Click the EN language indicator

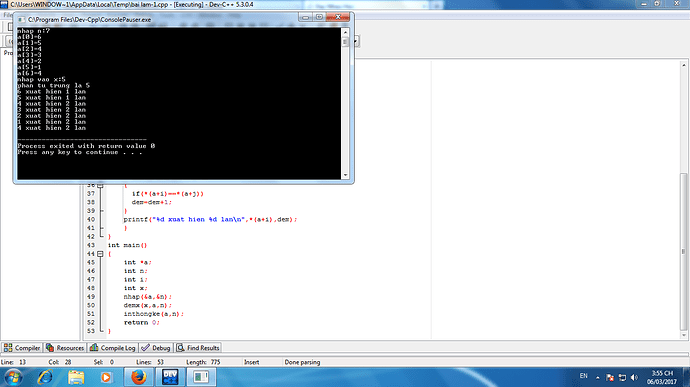[x=584, y=376]
